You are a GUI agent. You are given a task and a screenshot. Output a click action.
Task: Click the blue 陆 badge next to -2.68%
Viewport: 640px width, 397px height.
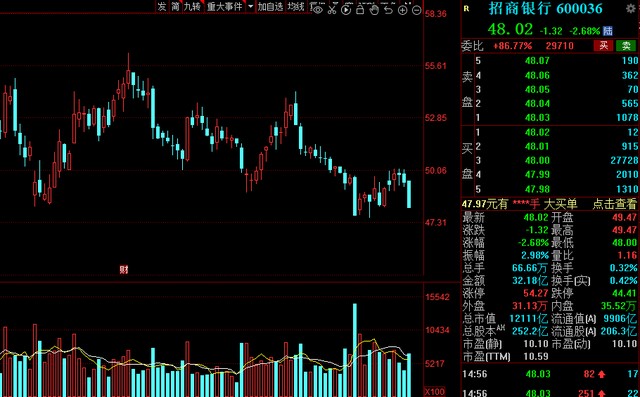[x=608, y=30]
